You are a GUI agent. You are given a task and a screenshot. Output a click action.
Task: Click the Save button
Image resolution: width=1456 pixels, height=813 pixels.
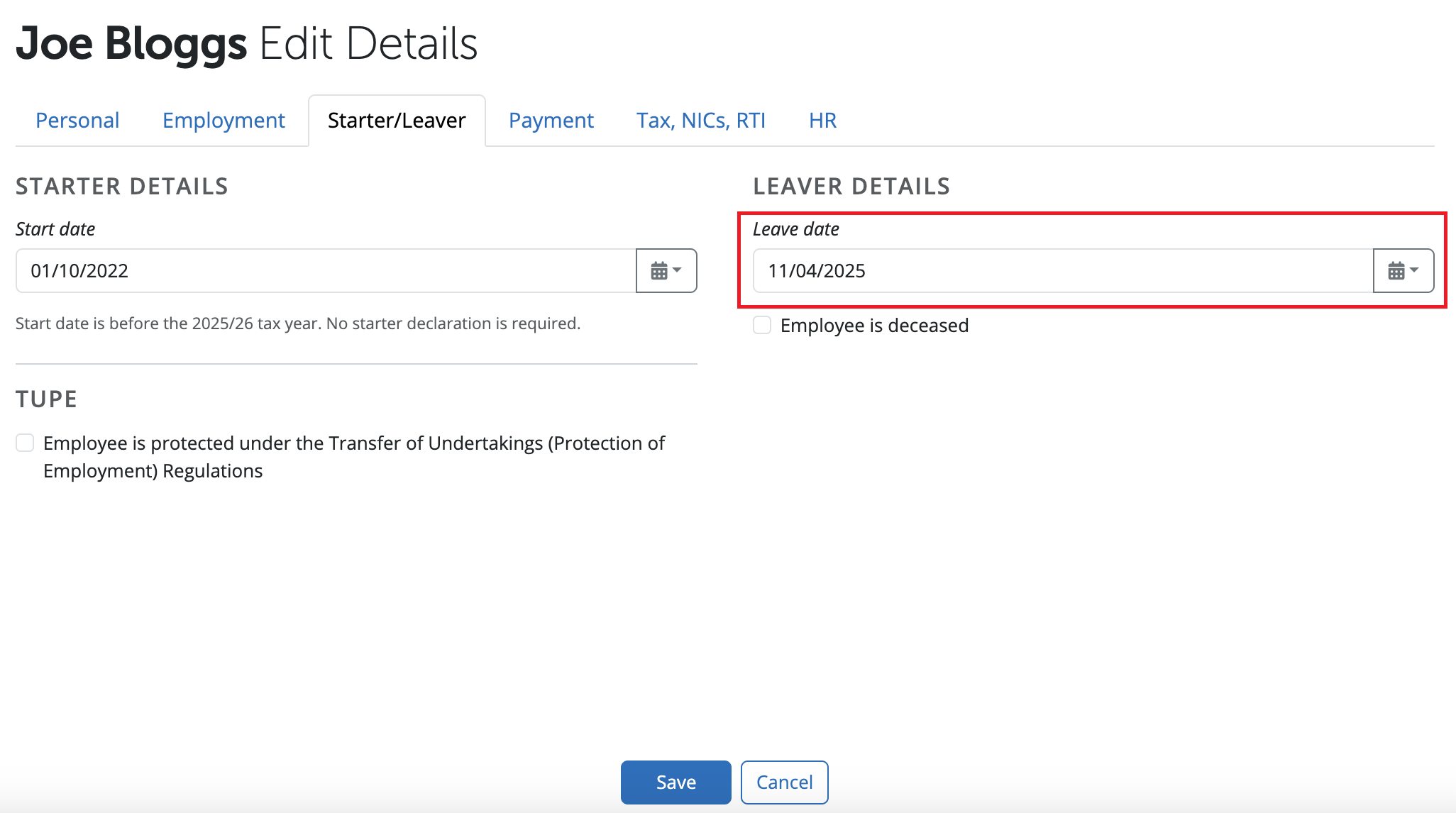(x=675, y=782)
